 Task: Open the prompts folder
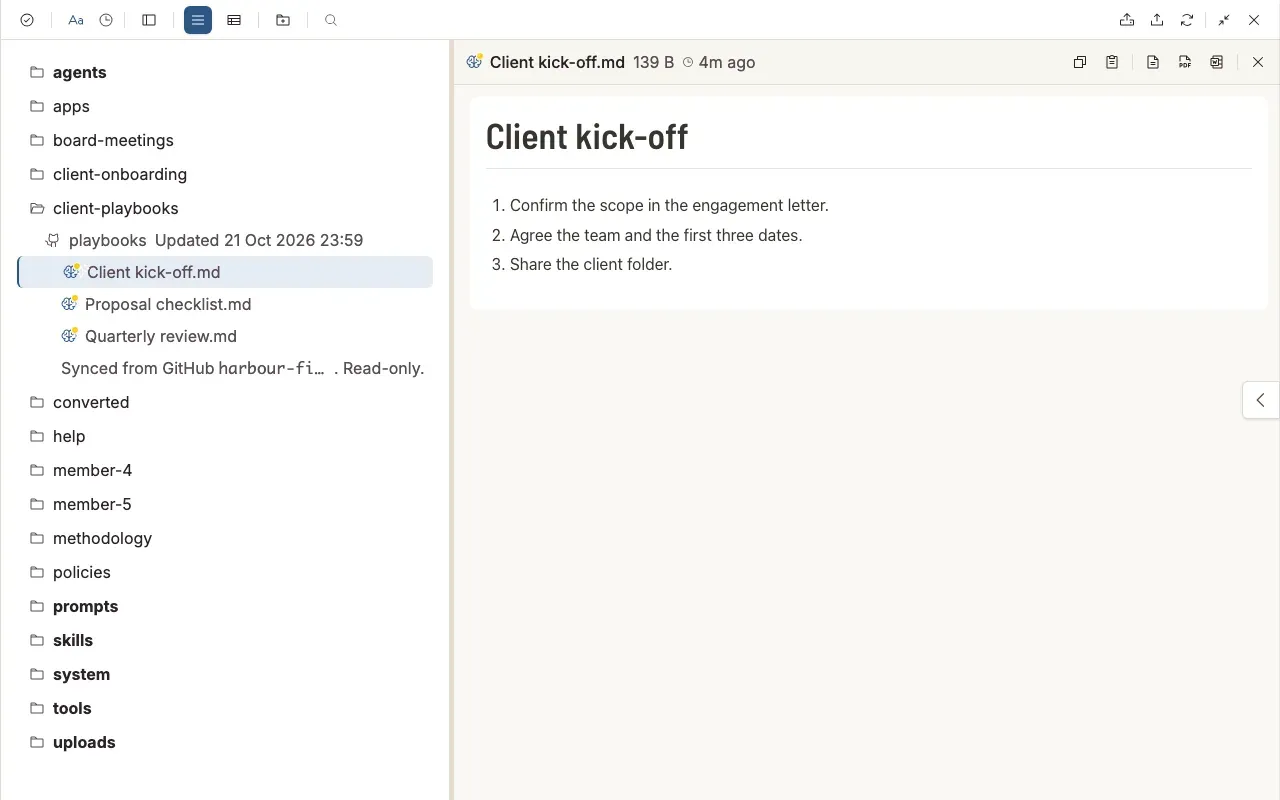(225, 606)
